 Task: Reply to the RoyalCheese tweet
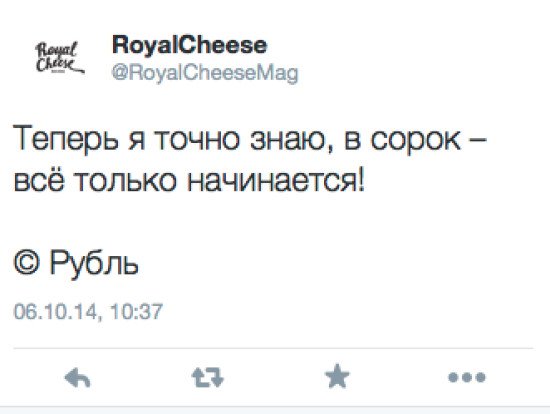point(78,378)
